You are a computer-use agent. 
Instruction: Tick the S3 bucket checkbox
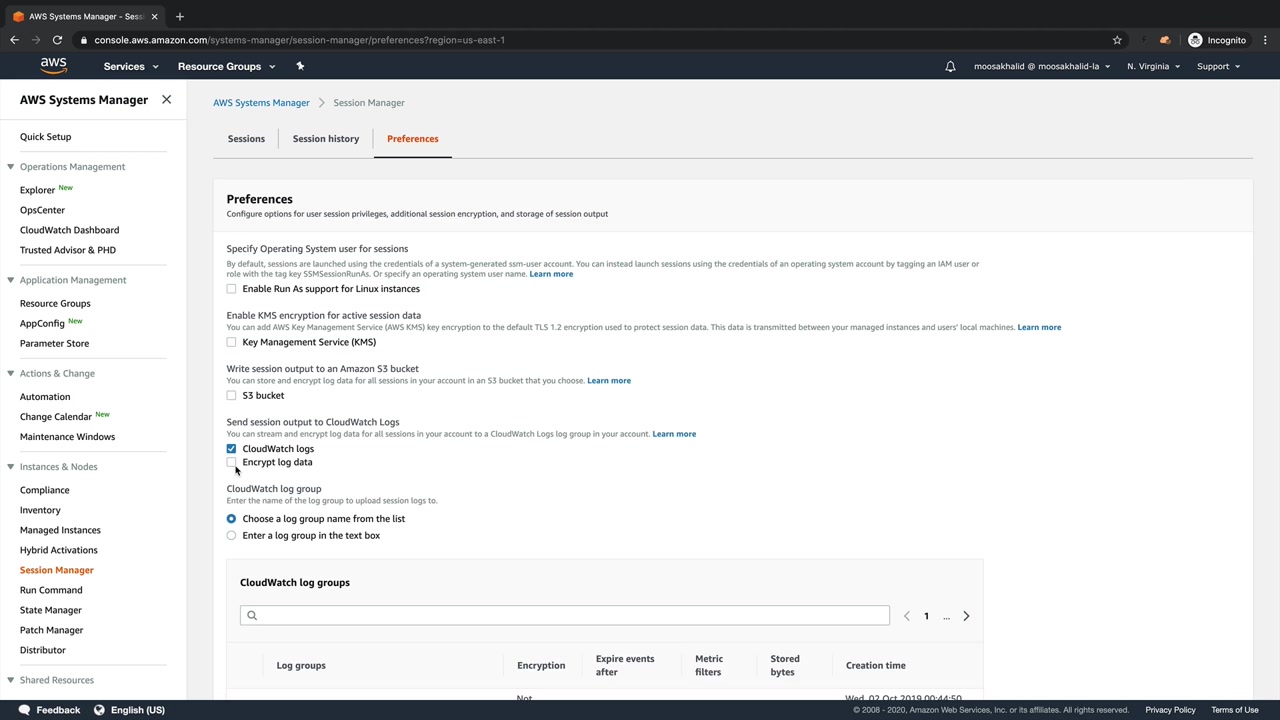[231, 396]
